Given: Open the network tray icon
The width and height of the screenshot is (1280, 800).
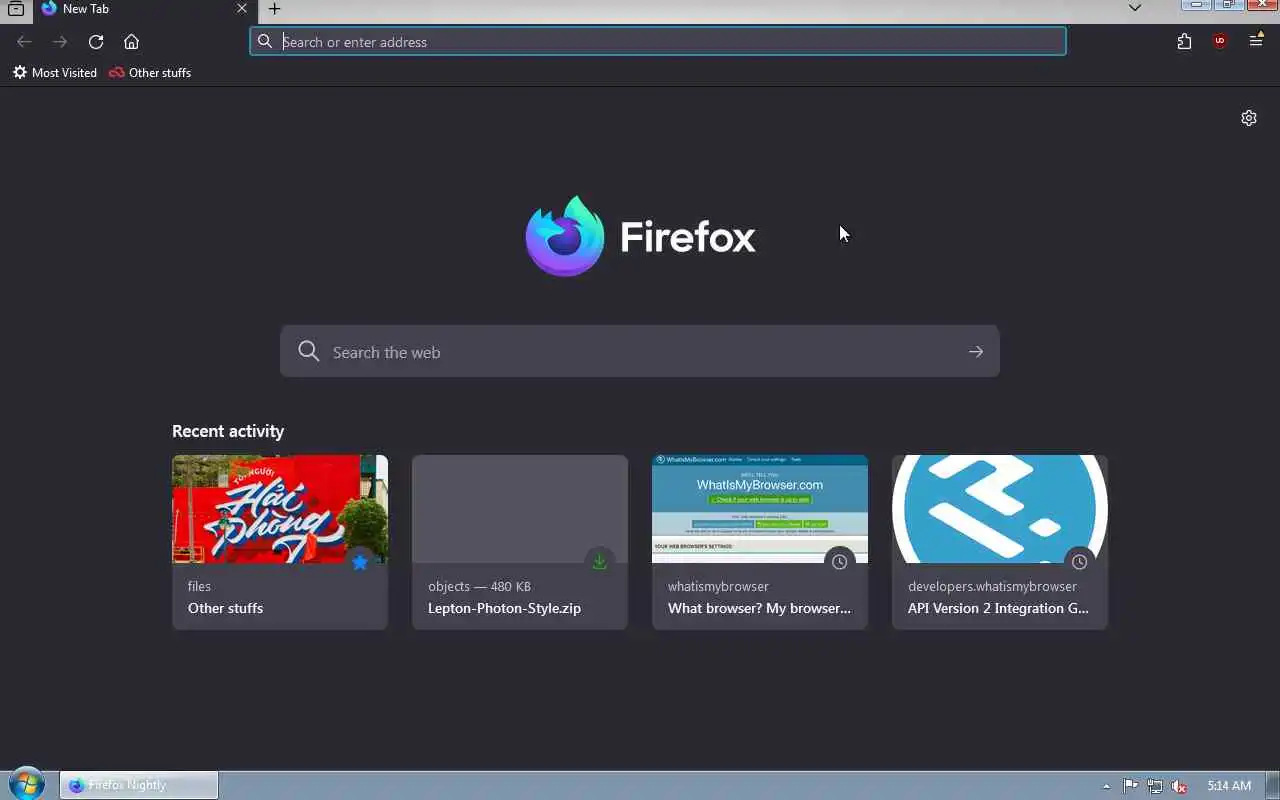Looking at the screenshot, I should pyautogui.click(x=1155, y=786).
